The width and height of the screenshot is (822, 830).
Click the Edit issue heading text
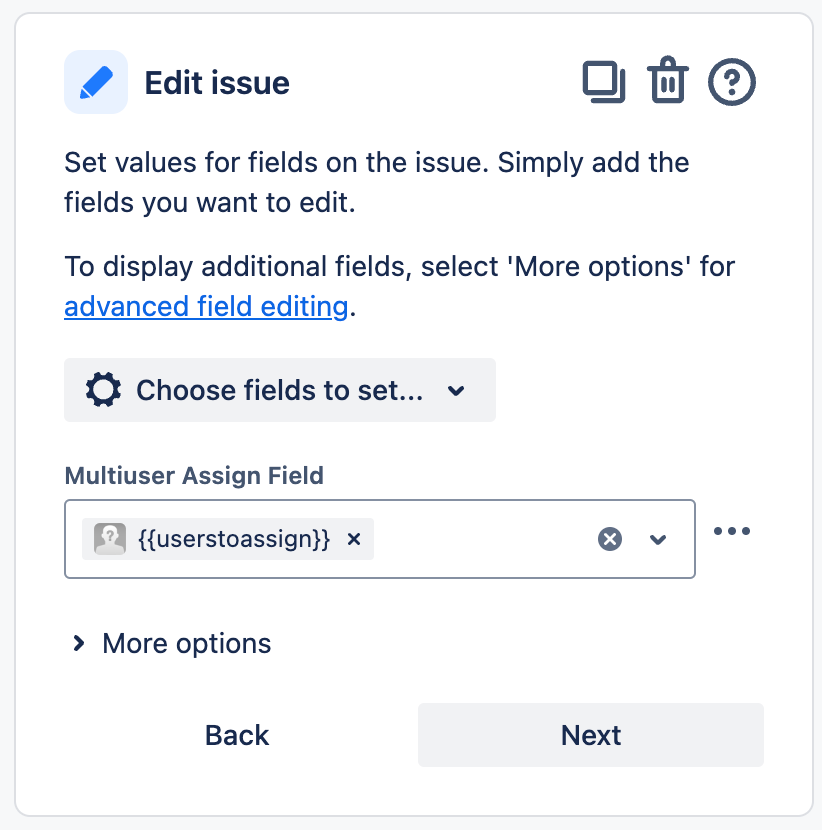tap(217, 82)
